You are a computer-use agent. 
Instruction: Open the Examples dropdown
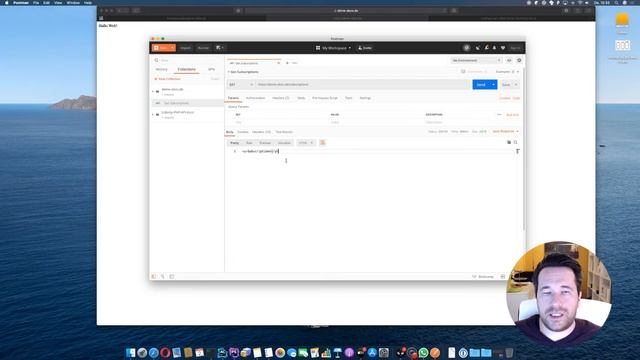(x=507, y=72)
